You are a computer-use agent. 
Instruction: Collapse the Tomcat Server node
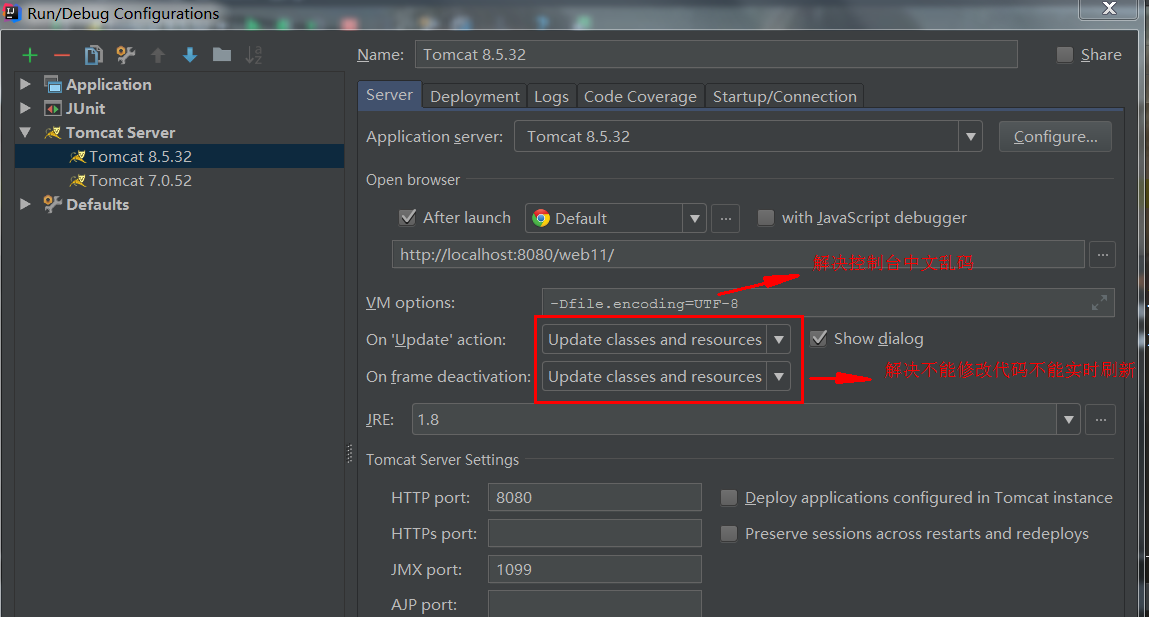click(26, 133)
